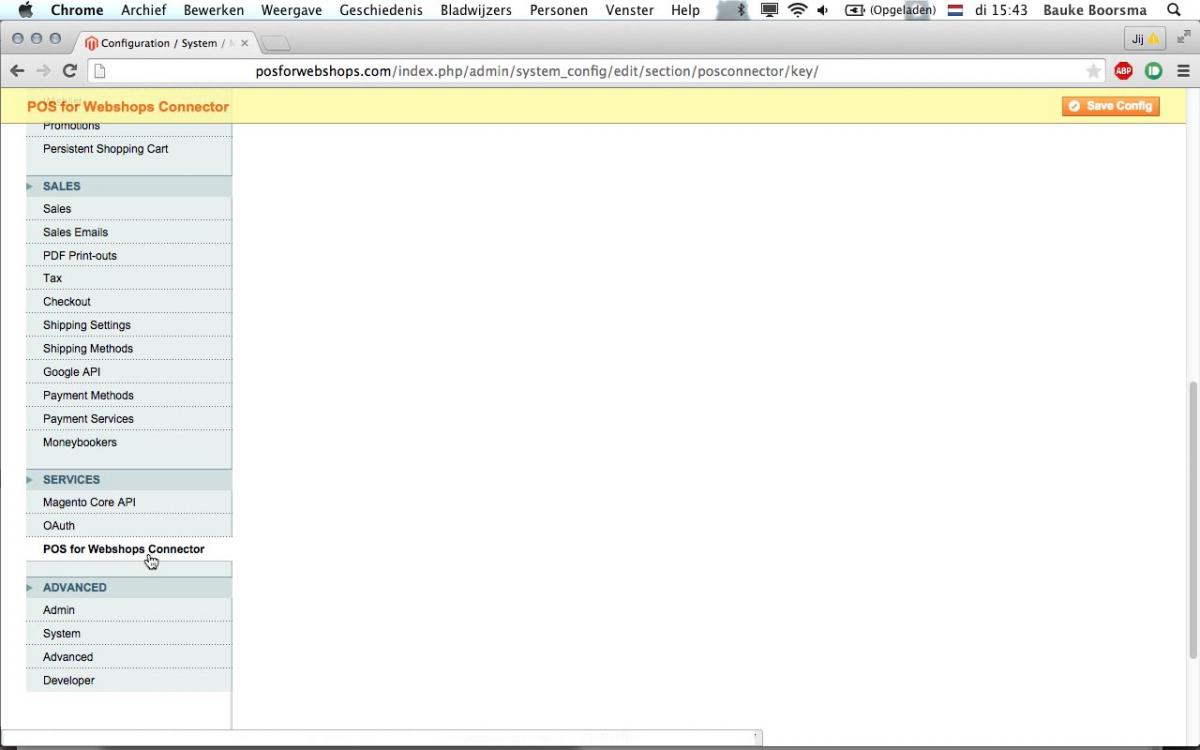Screen dimensions: 1200x750
Task: Click the Bluetooth status icon
Action: [x=741, y=10]
